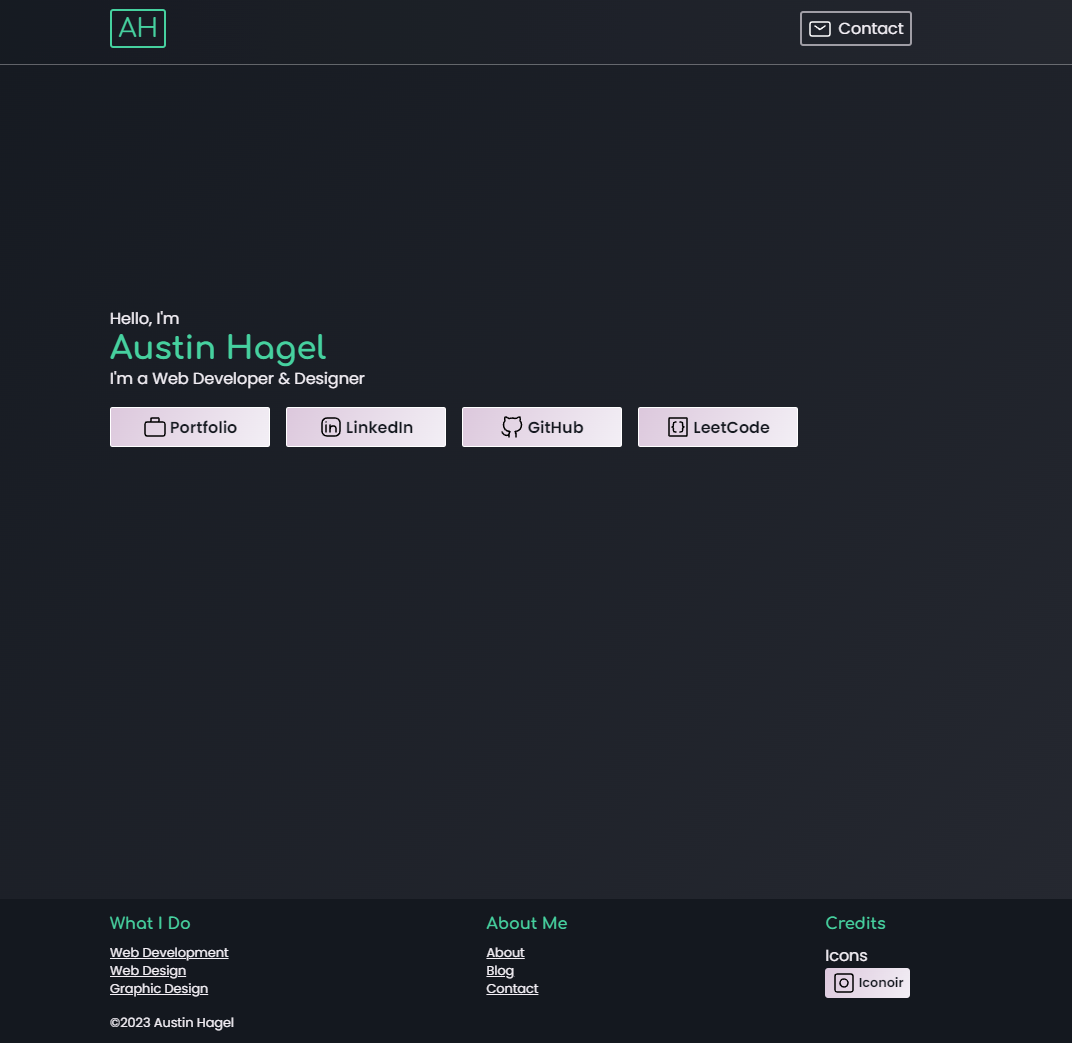Image resolution: width=1072 pixels, height=1043 pixels.
Task: Open the Web Development link
Action: (169, 952)
